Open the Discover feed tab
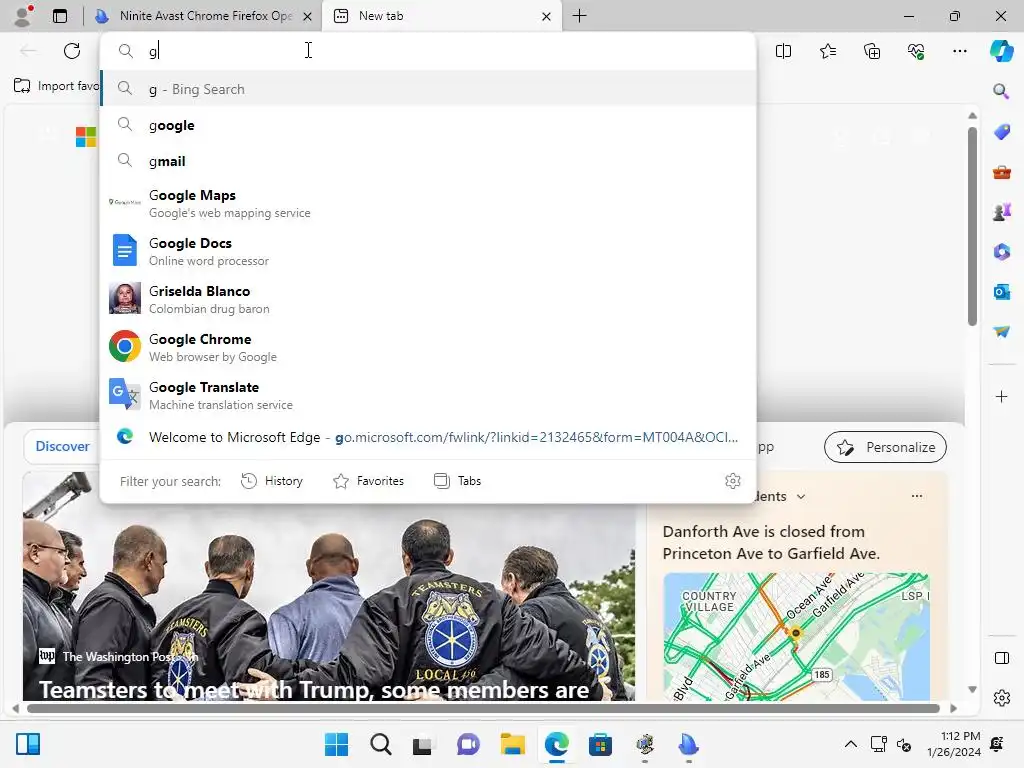Viewport: 1024px width, 768px height. coord(63,447)
